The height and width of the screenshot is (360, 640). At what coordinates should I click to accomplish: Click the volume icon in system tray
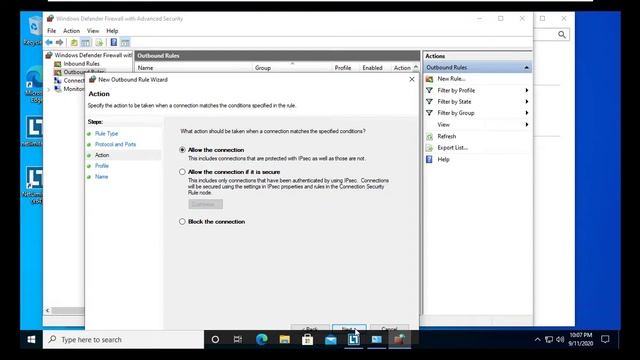coord(560,339)
